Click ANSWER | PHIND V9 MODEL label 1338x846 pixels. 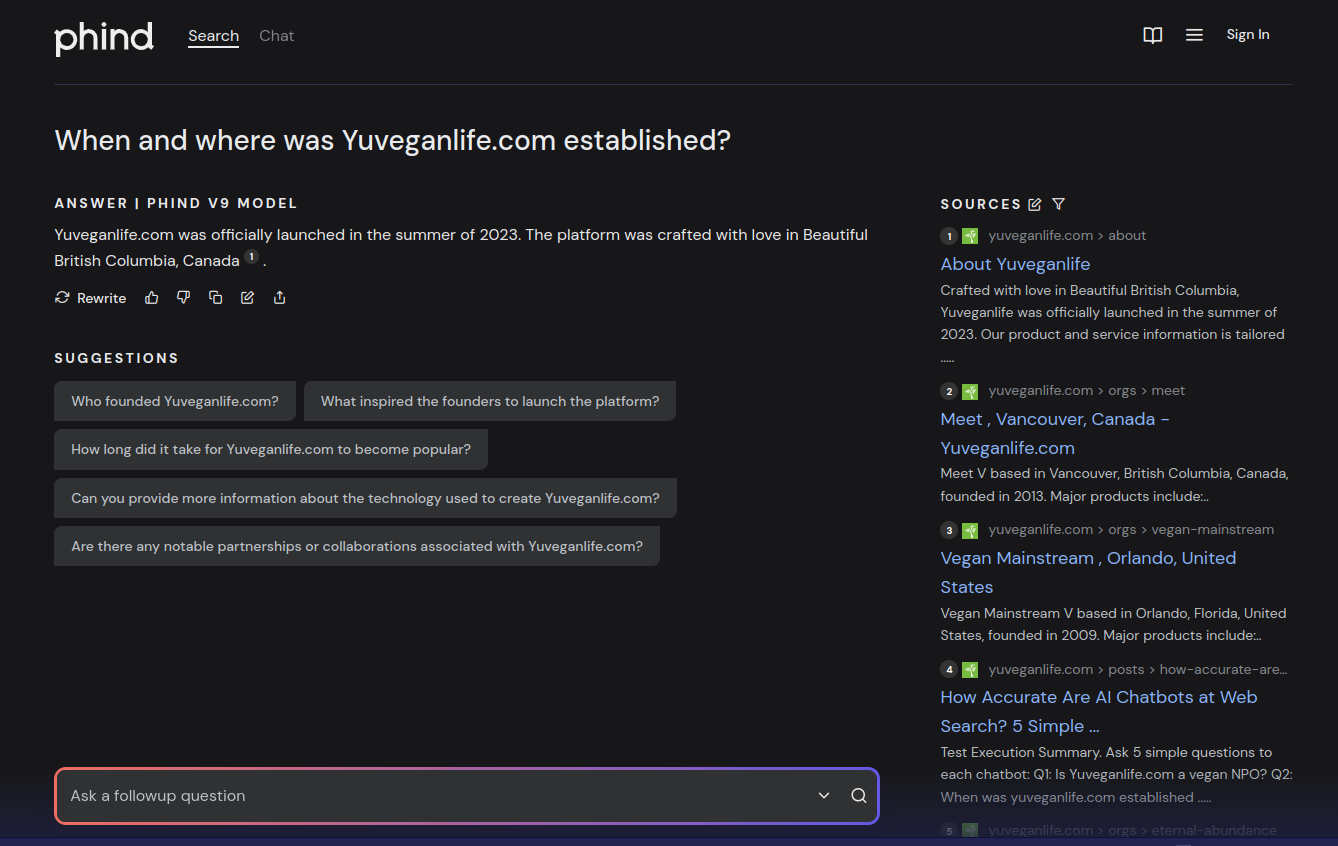[x=176, y=203]
